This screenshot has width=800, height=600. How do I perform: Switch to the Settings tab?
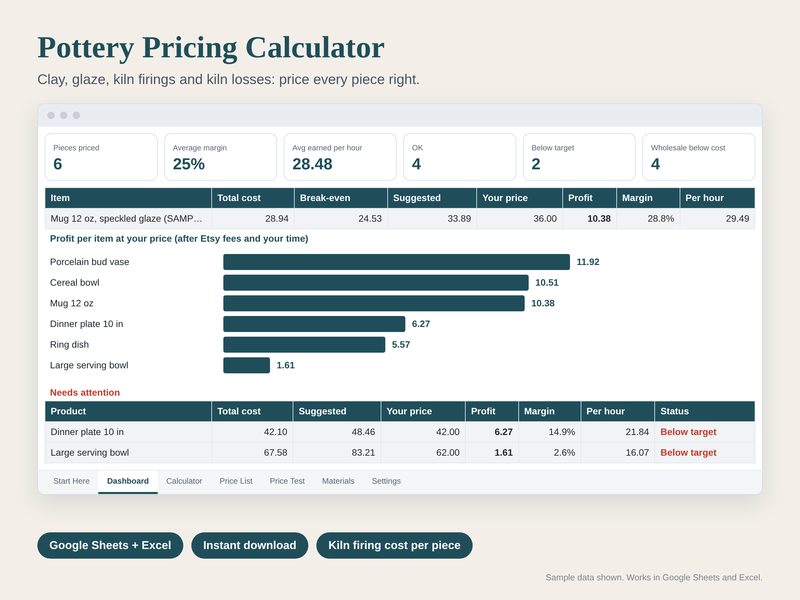point(386,481)
